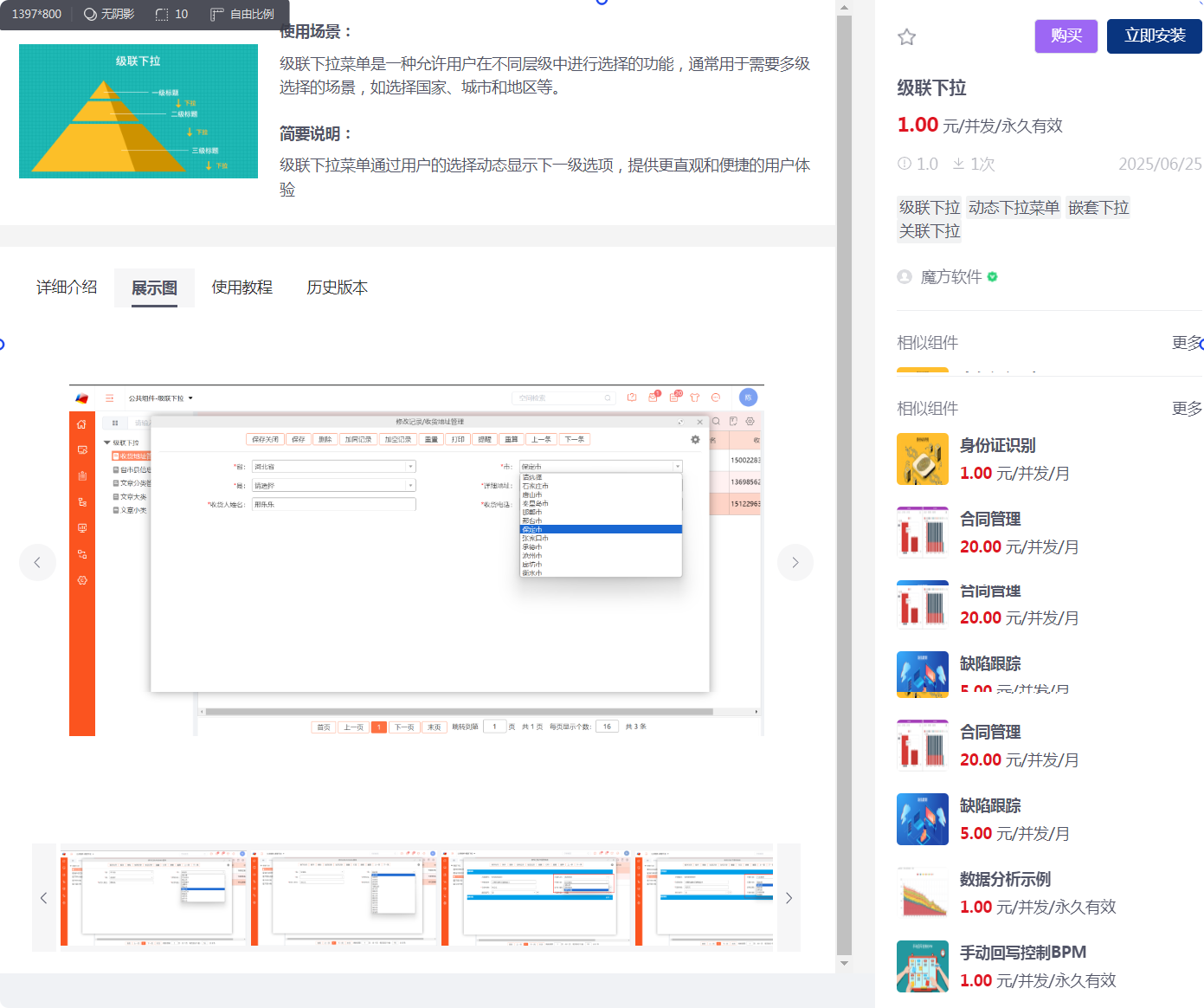Click the green verified badge after 魔方软件

click(993, 277)
